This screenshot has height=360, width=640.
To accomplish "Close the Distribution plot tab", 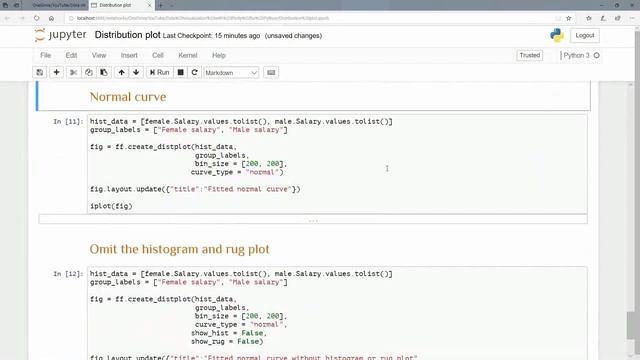I will click(149, 5).
